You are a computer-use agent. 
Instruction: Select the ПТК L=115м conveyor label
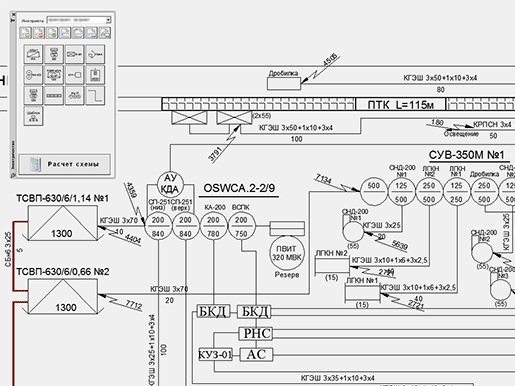pyautogui.click(x=401, y=105)
